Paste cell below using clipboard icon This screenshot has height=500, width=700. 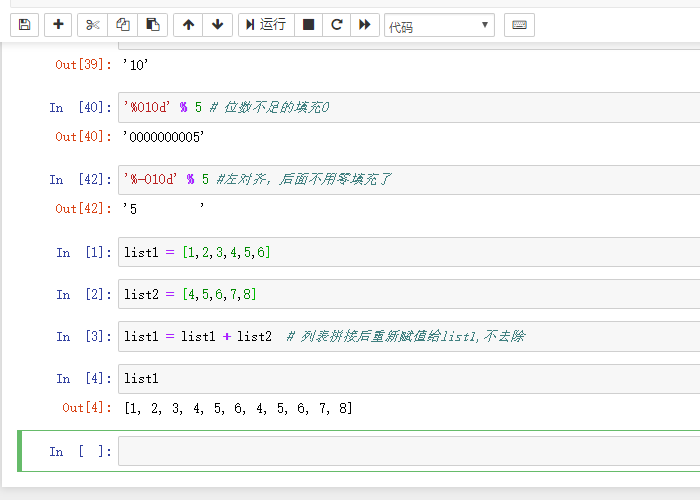[151, 24]
